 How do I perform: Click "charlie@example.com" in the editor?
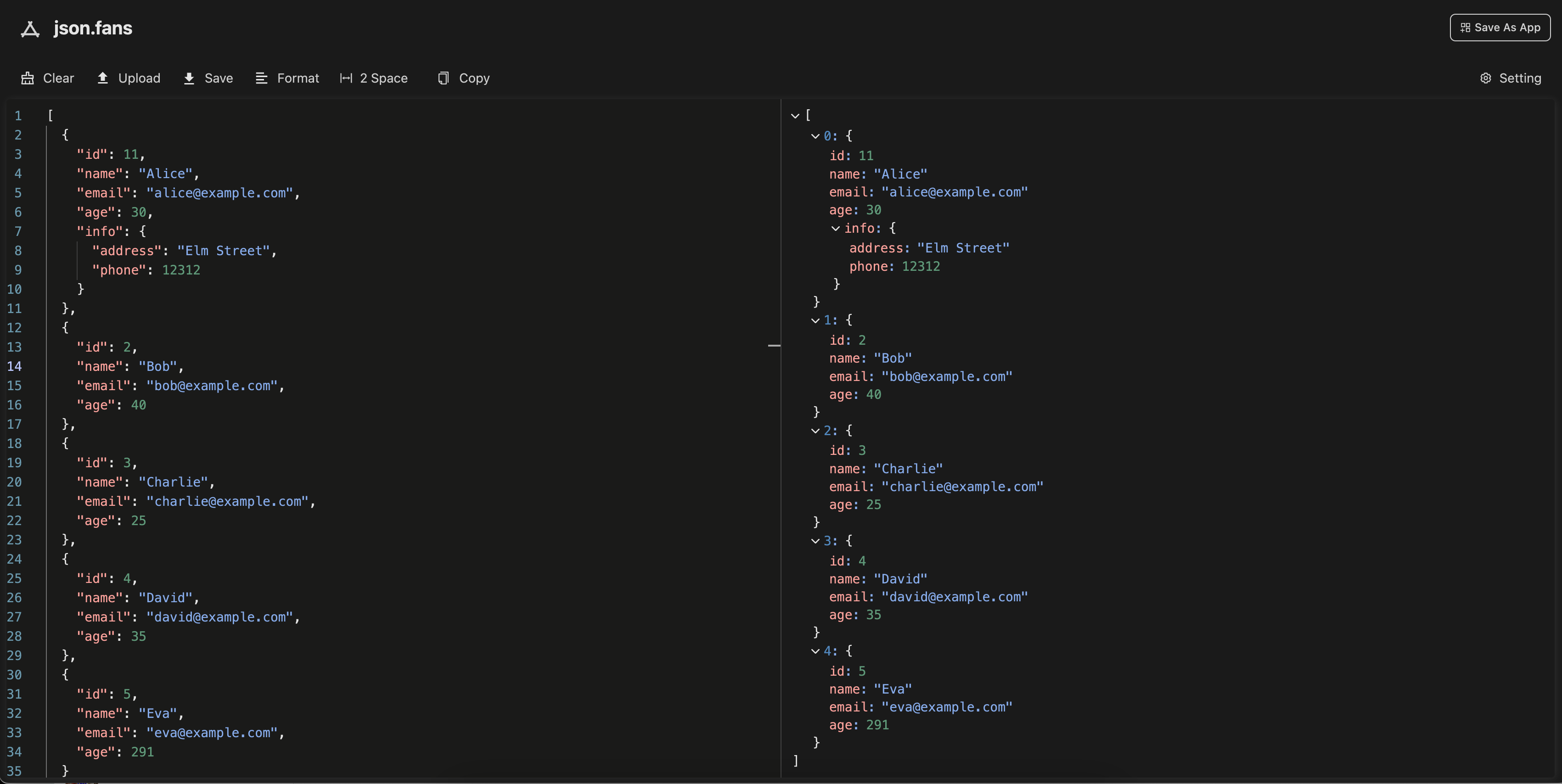[x=227, y=501]
